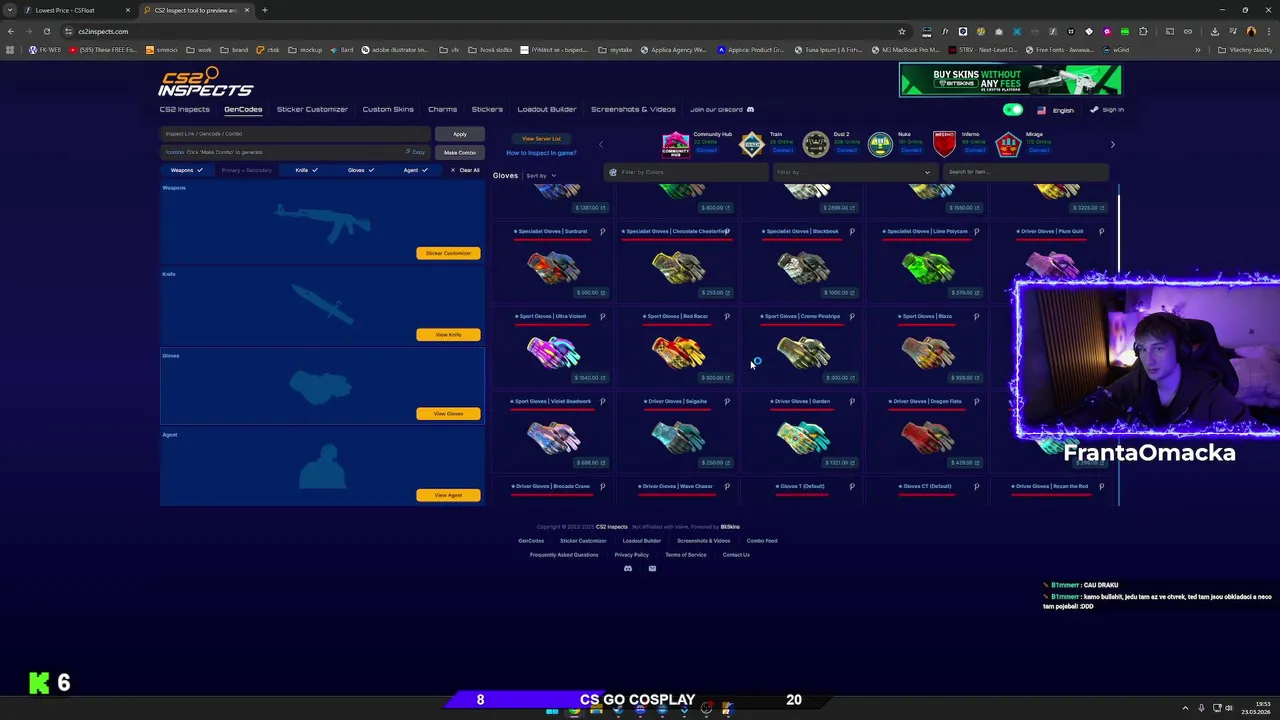Select the Sport Gloves Crème Pinstripe thumbnail

(x=802, y=351)
